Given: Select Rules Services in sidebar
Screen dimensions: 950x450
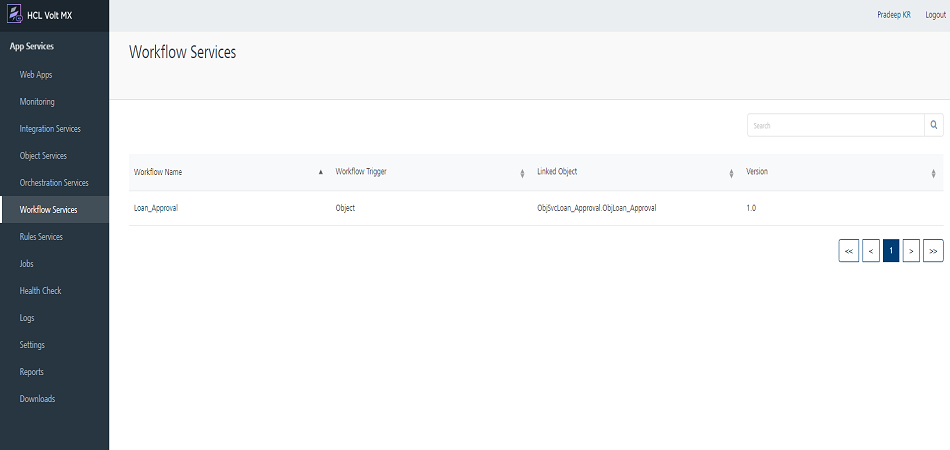Looking at the screenshot, I should (x=41, y=237).
